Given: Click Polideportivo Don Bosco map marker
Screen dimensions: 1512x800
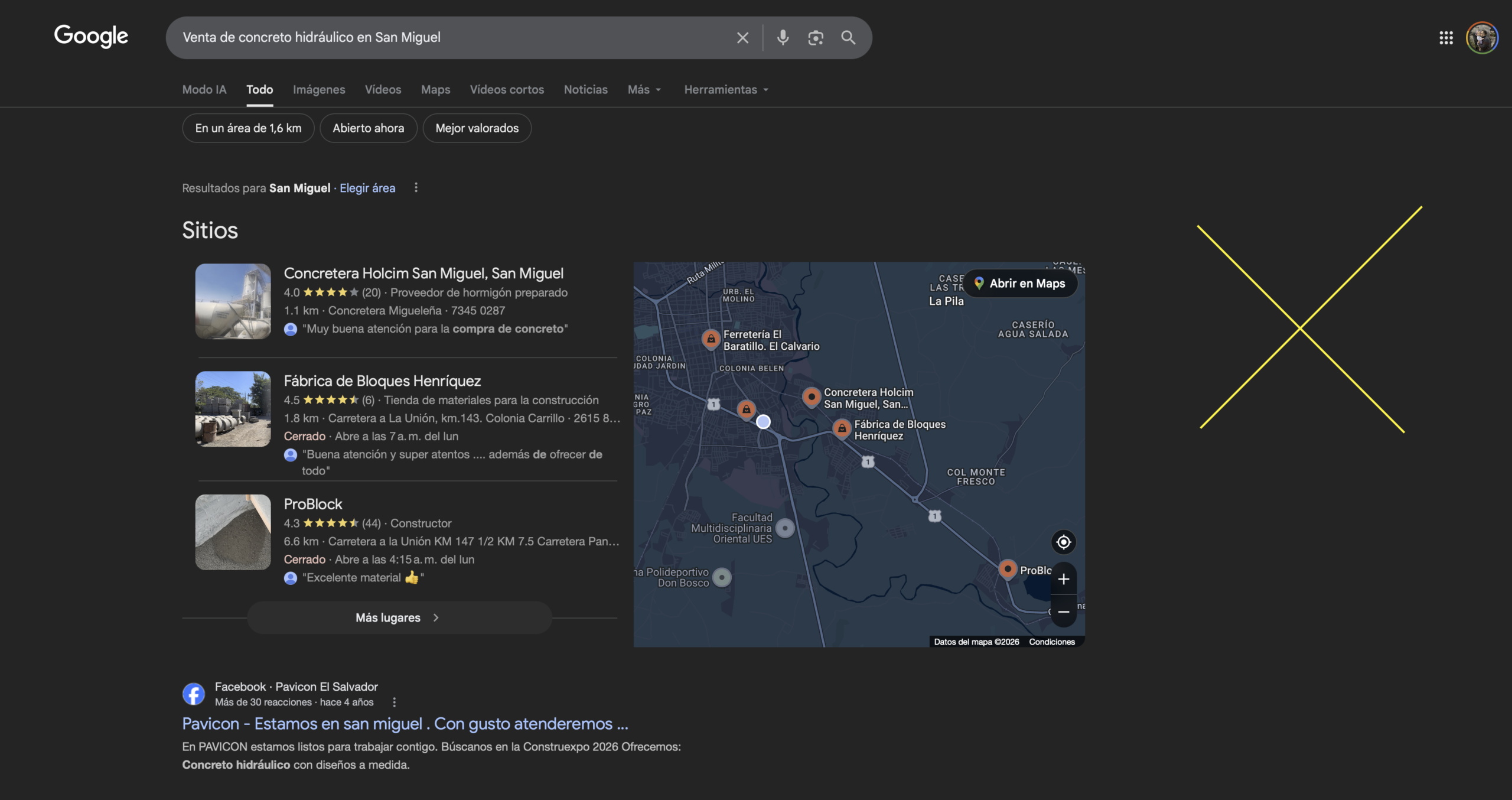Looking at the screenshot, I should [x=722, y=577].
